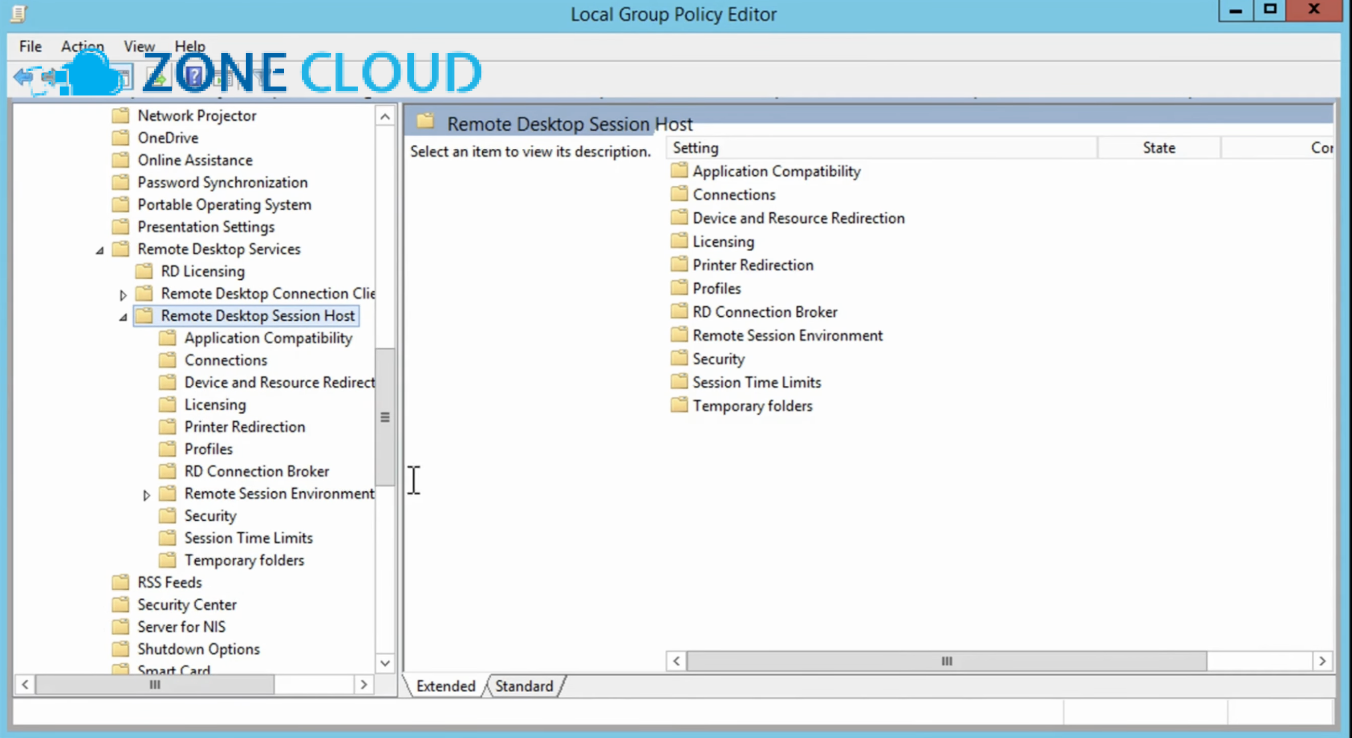Click folder icon beside Profiles in Setting list
The height and width of the screenshot is (738, 1352).
pos(679,288)
